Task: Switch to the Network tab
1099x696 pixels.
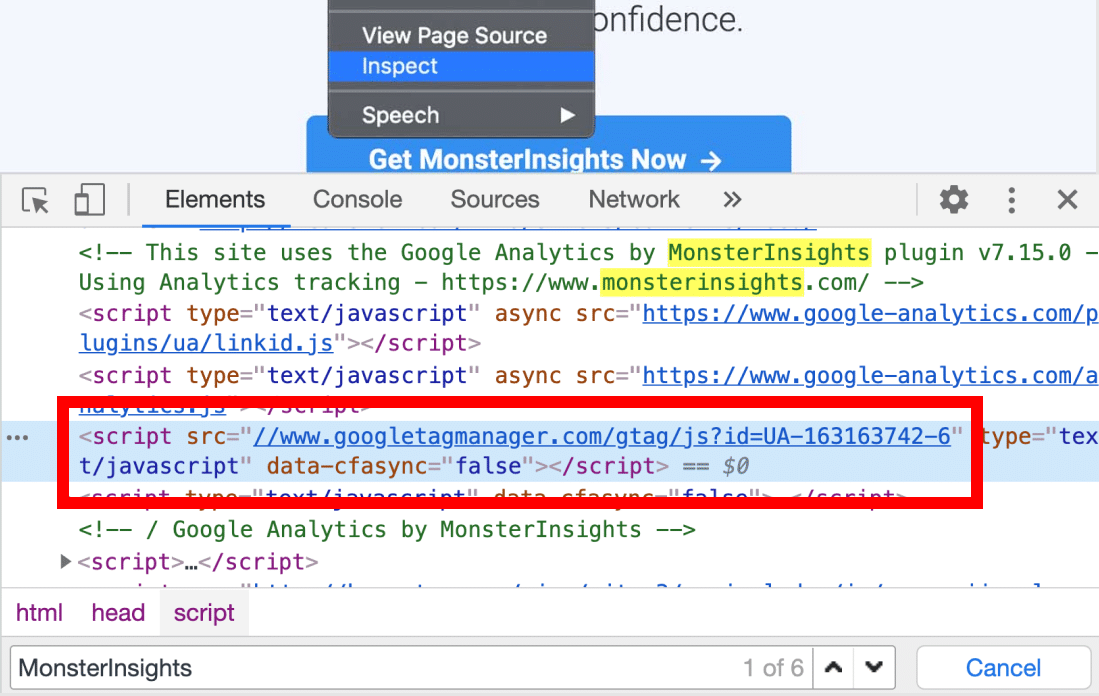Action: 634,200
